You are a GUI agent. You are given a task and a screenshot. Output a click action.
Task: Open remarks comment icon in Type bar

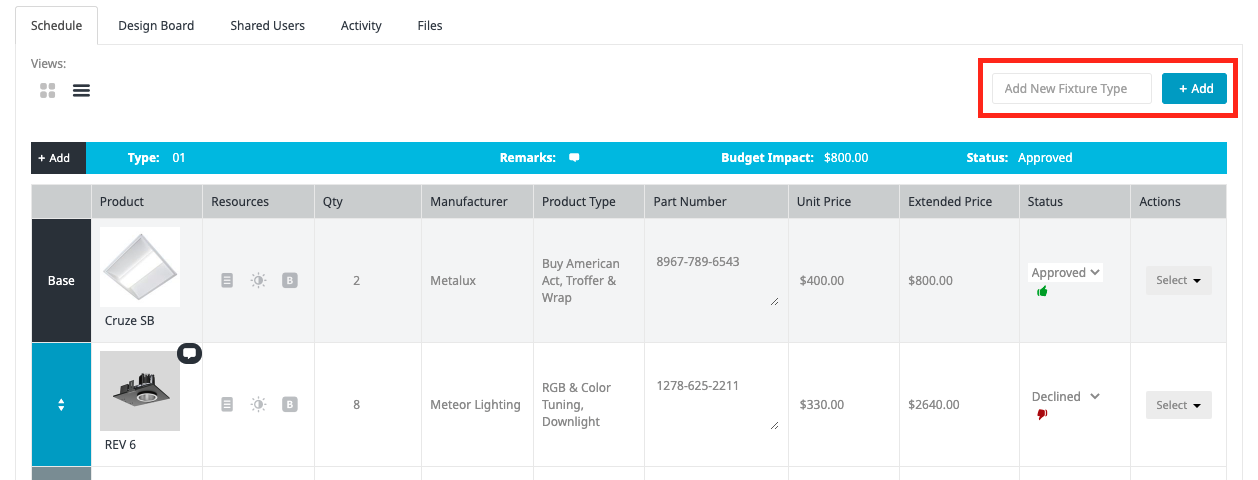tap(574, 158)
